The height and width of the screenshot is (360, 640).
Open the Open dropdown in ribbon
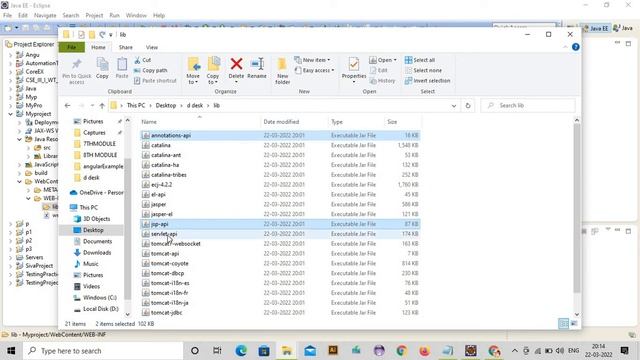pos(383,60)
